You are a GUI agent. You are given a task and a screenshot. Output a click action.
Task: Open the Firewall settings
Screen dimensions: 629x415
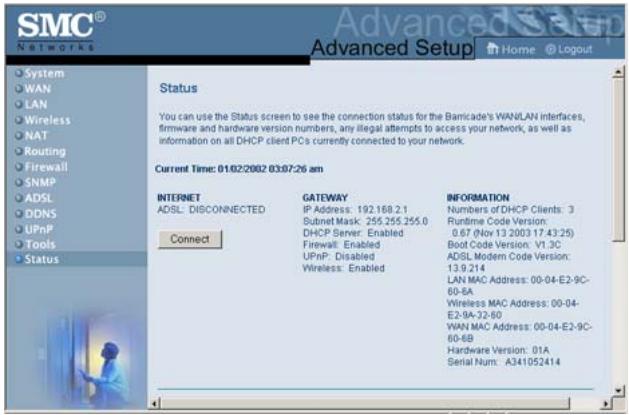(x=46, y=167)
